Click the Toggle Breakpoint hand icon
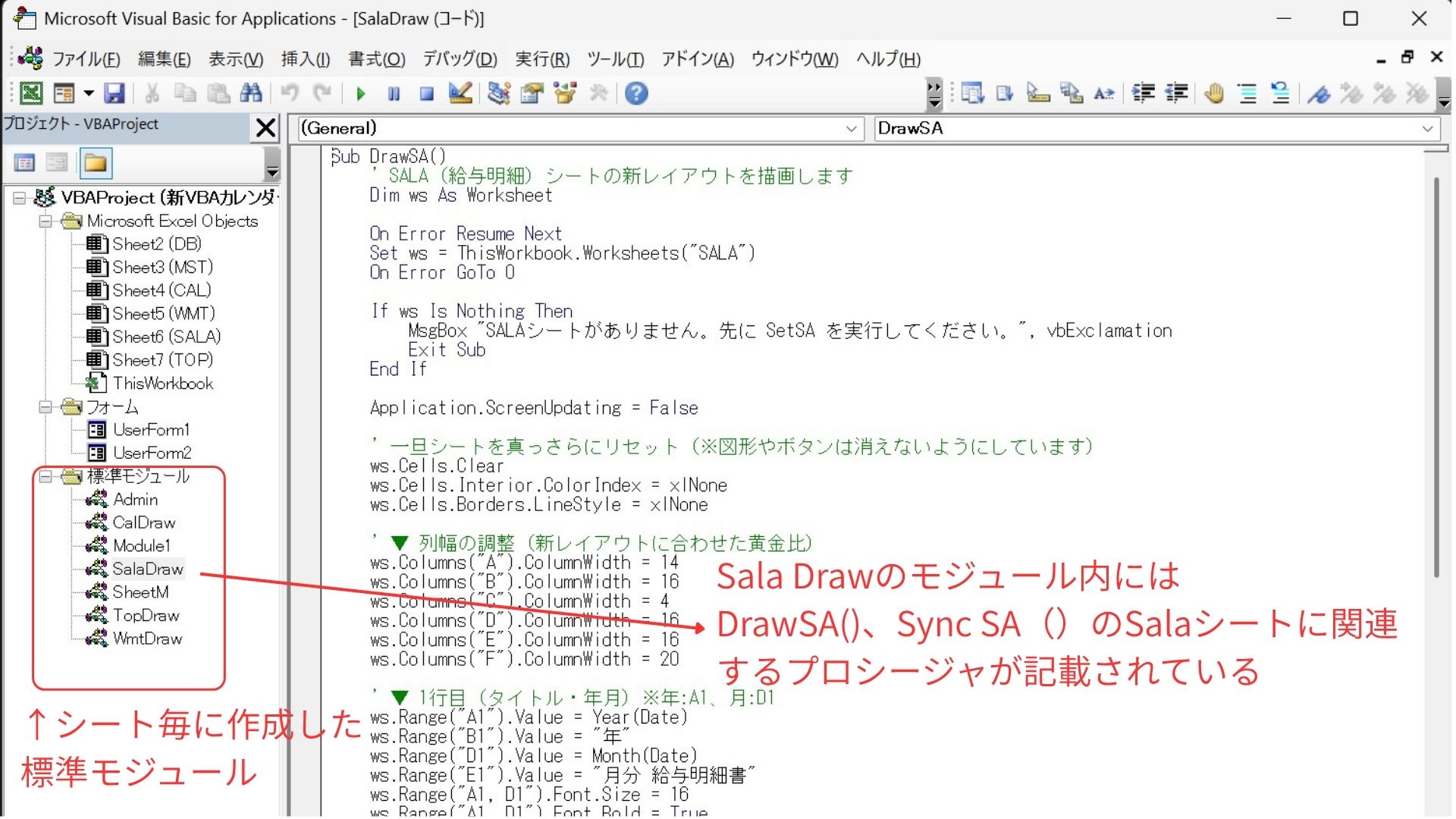This screenshot has height=819, width=1456. pyautogui.click(x=1214, y=94)
